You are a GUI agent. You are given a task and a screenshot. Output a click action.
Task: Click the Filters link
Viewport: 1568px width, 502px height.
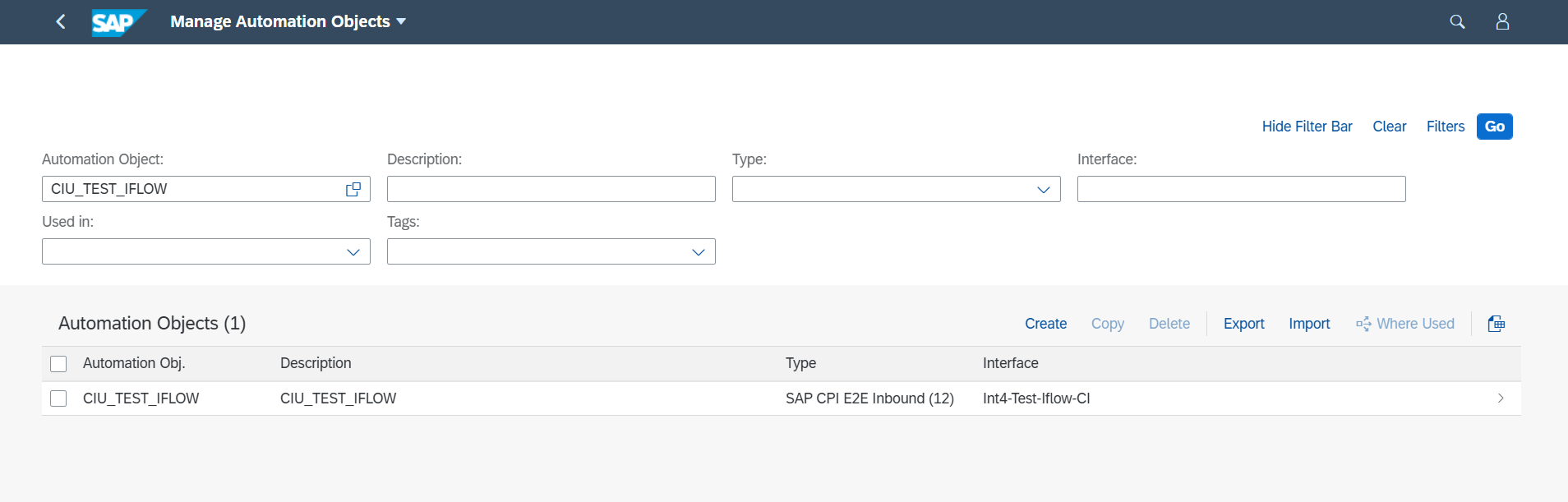pos(1446,127)
